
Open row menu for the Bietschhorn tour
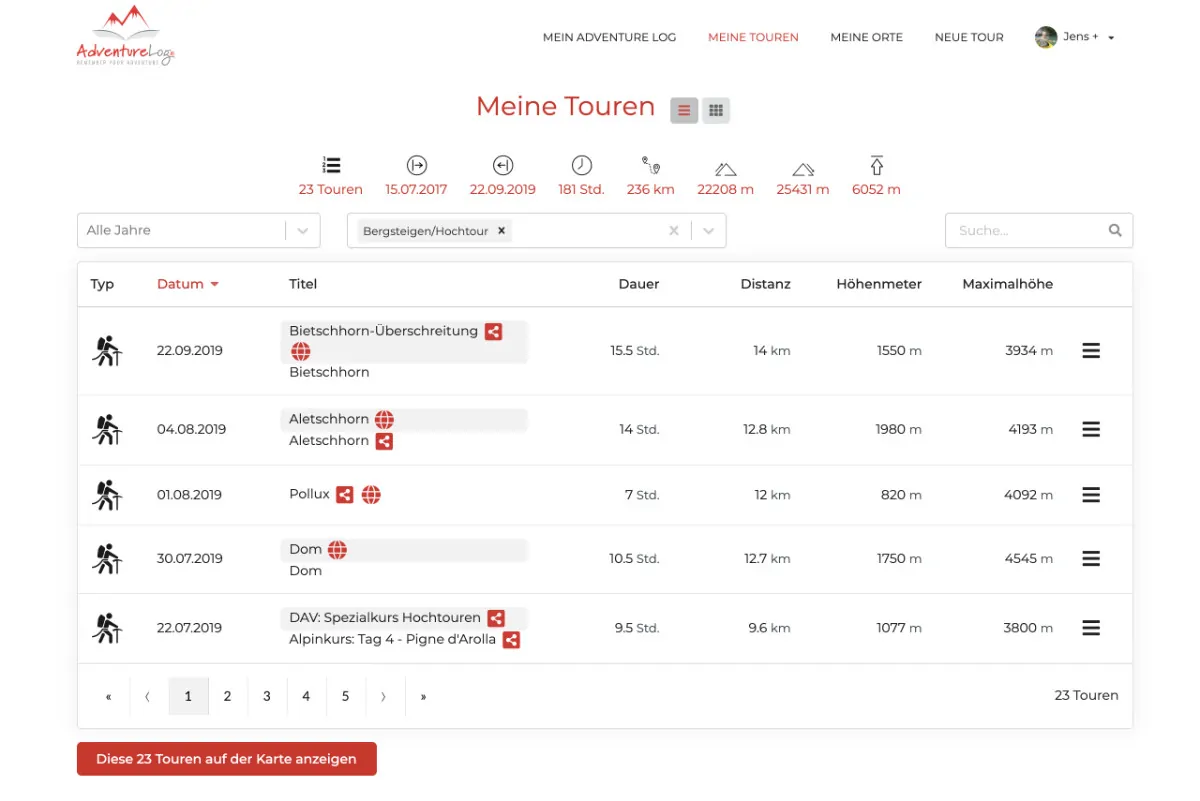(1091, 351)
